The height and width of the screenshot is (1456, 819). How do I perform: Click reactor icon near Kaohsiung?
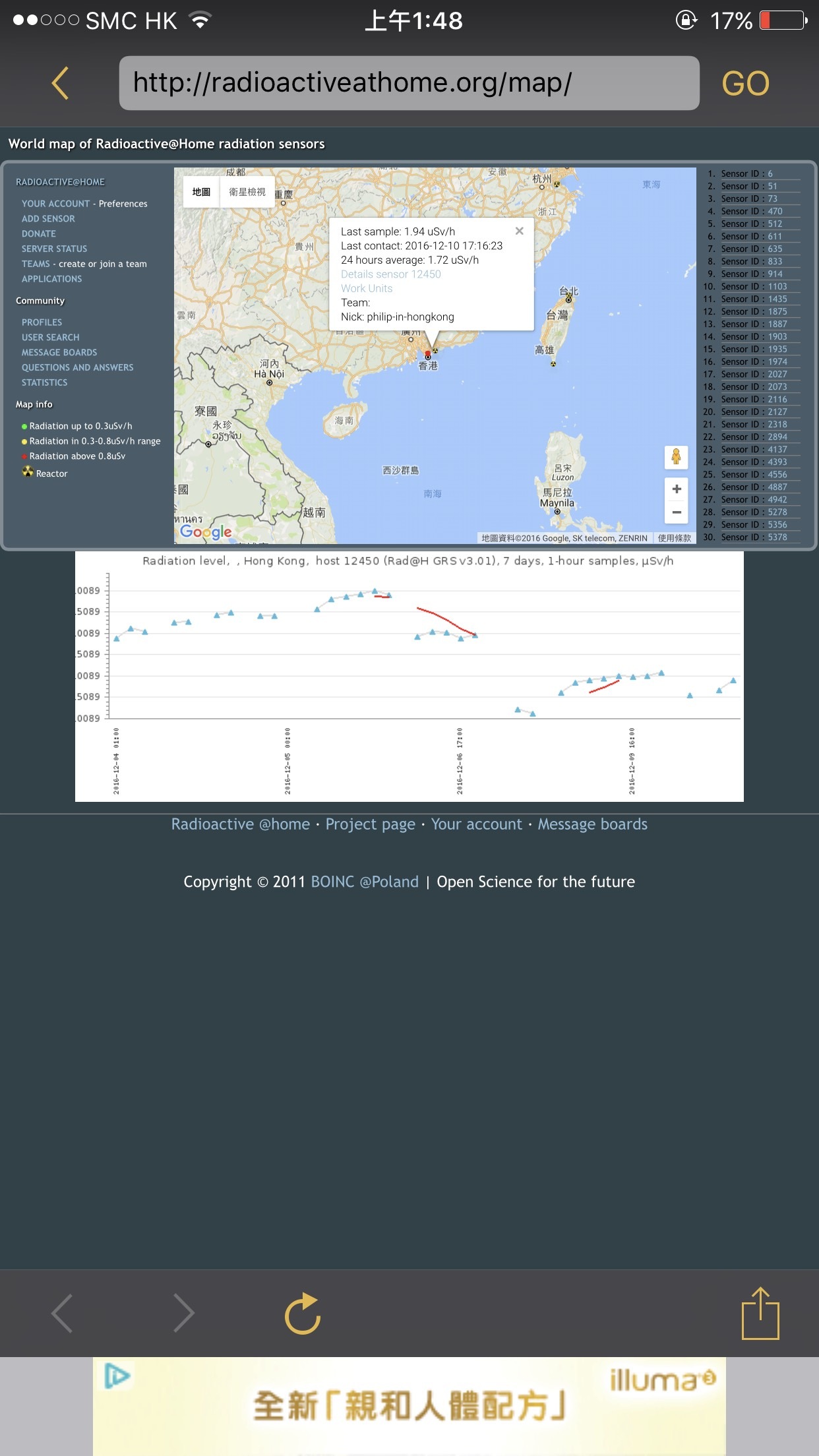[x=553, y=364]
